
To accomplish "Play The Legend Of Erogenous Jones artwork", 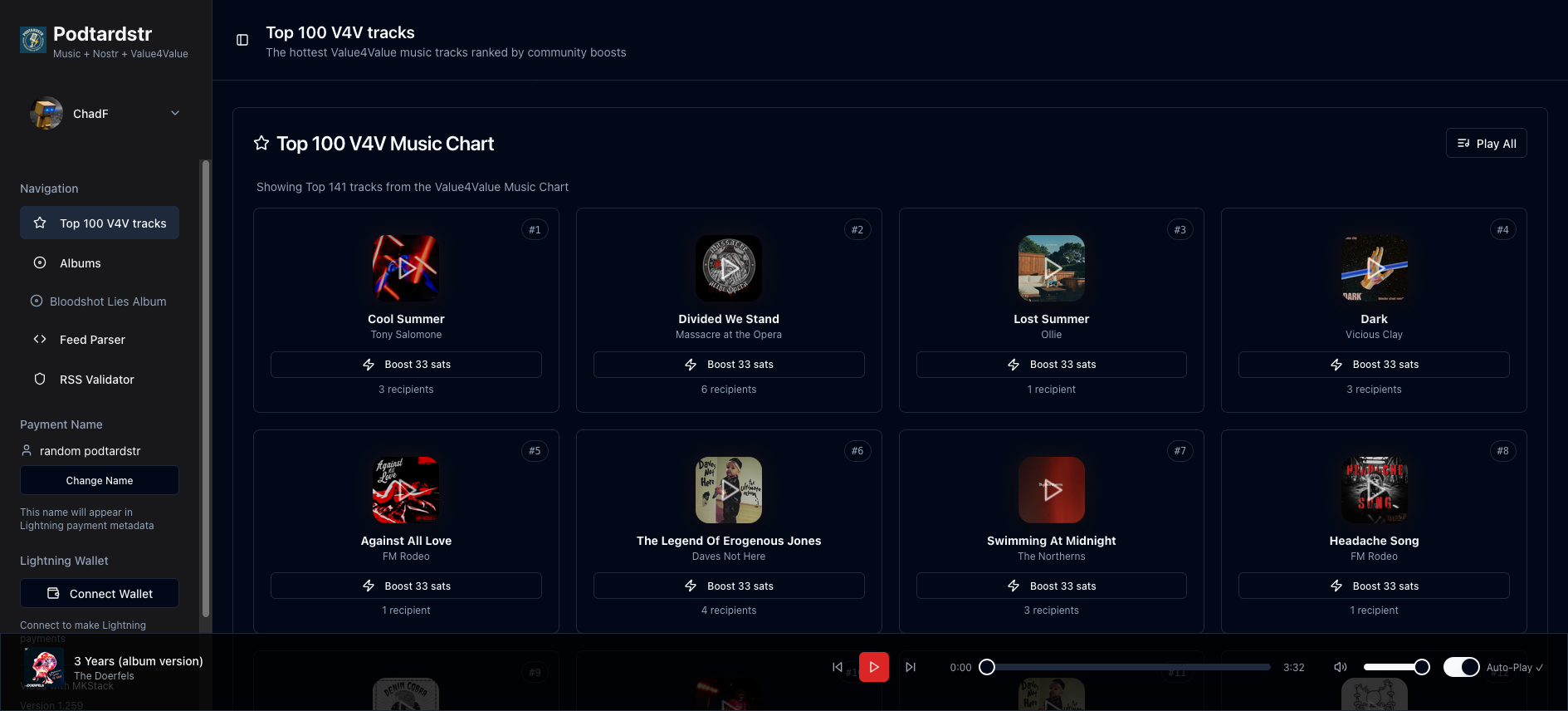I will [729, 490].
